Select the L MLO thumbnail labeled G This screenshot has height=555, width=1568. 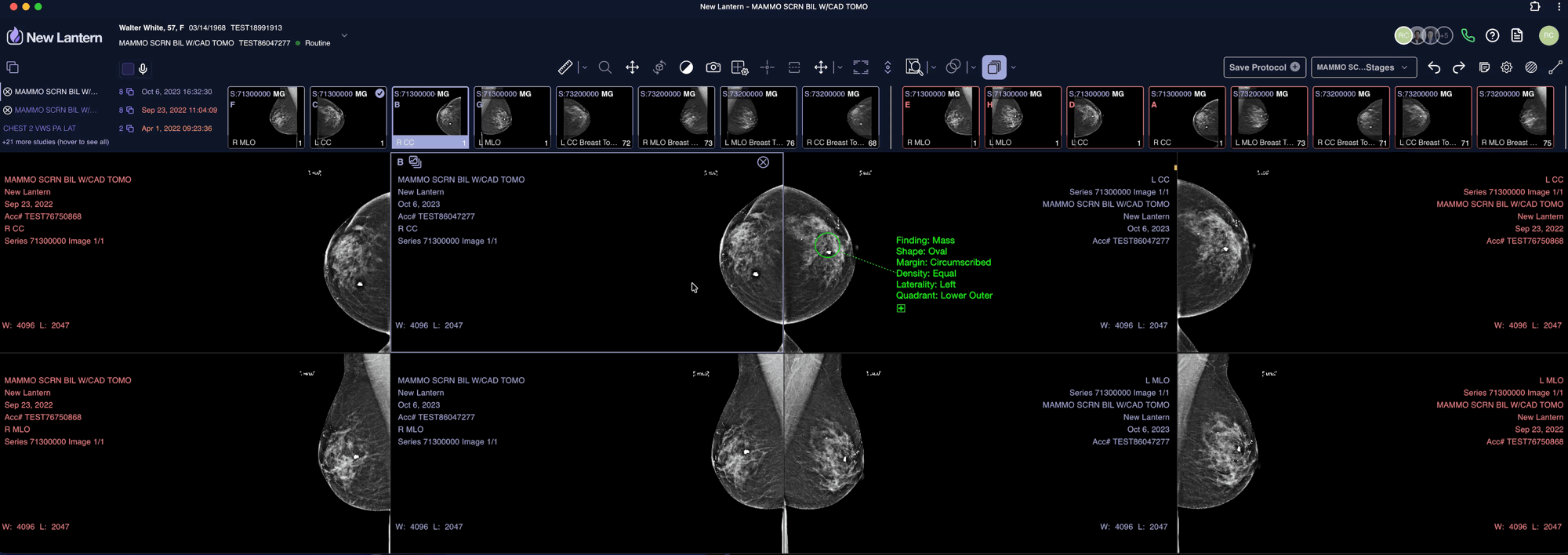(x=512, y=117)
